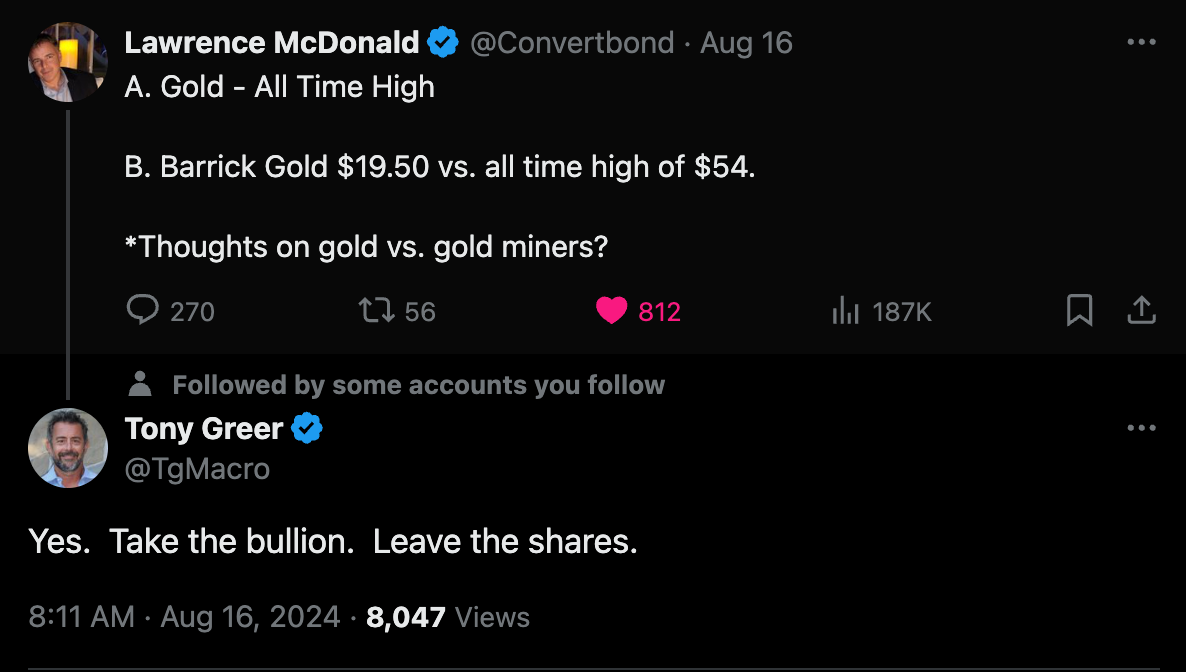
Task: Click Tony Greer's profile picture
Action: point(68,448)
